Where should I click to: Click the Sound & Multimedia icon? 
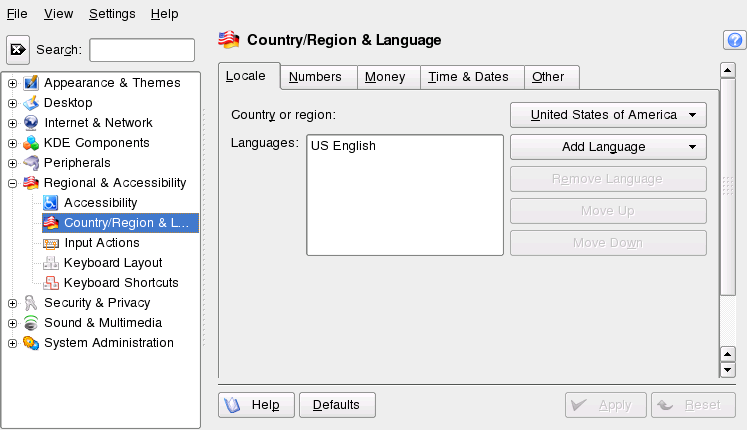[x=31, y=323]
